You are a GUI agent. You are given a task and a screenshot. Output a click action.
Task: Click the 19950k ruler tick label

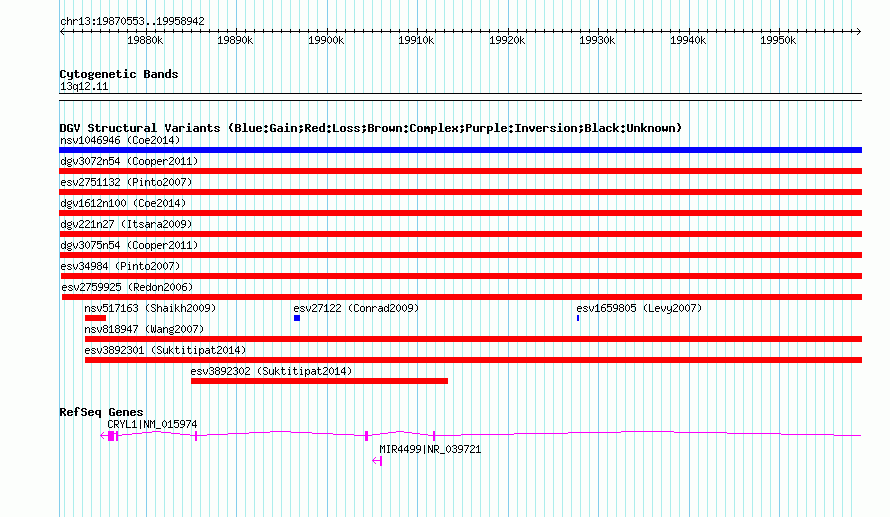coord(778,40)
